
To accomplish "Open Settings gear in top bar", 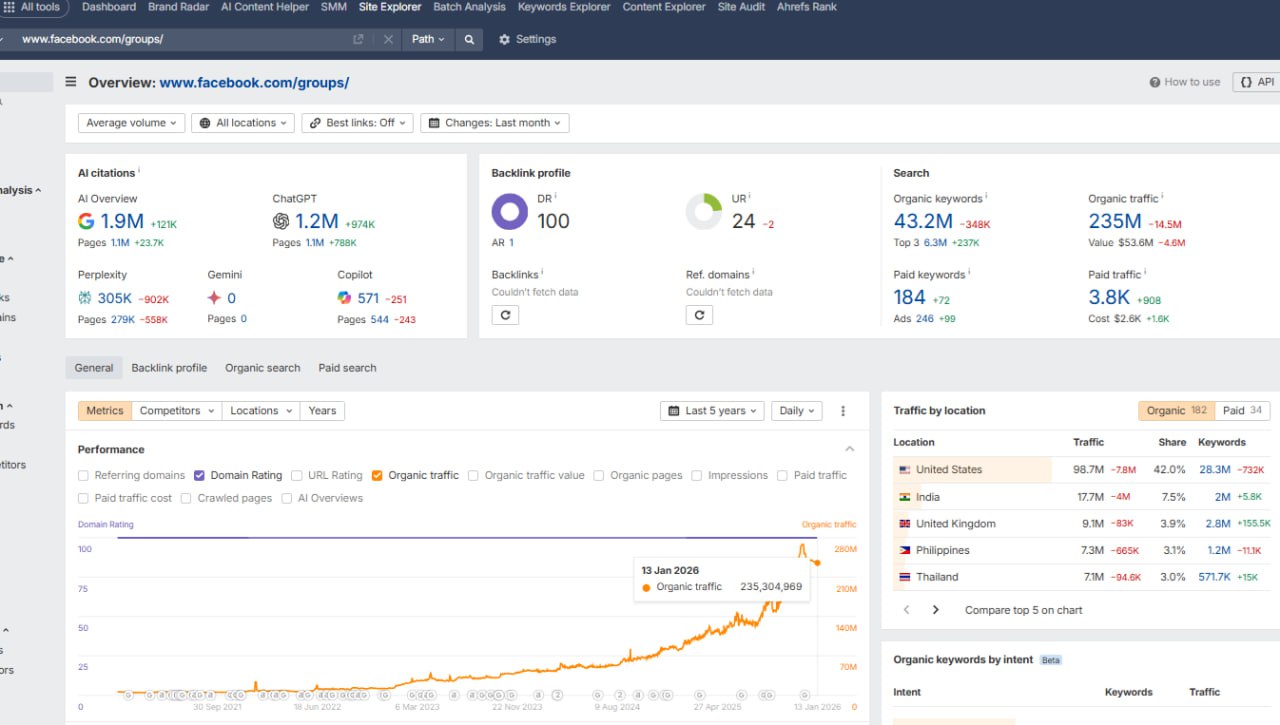I will tap(527, 39).
